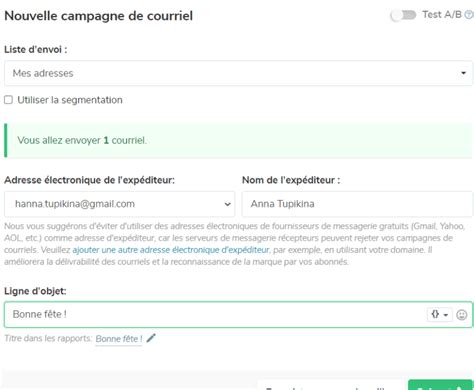The height and width of the screenshot is (390, 474).
Task: Click the Nom de l'expéditeur label
Action: (x=291, y=180)
